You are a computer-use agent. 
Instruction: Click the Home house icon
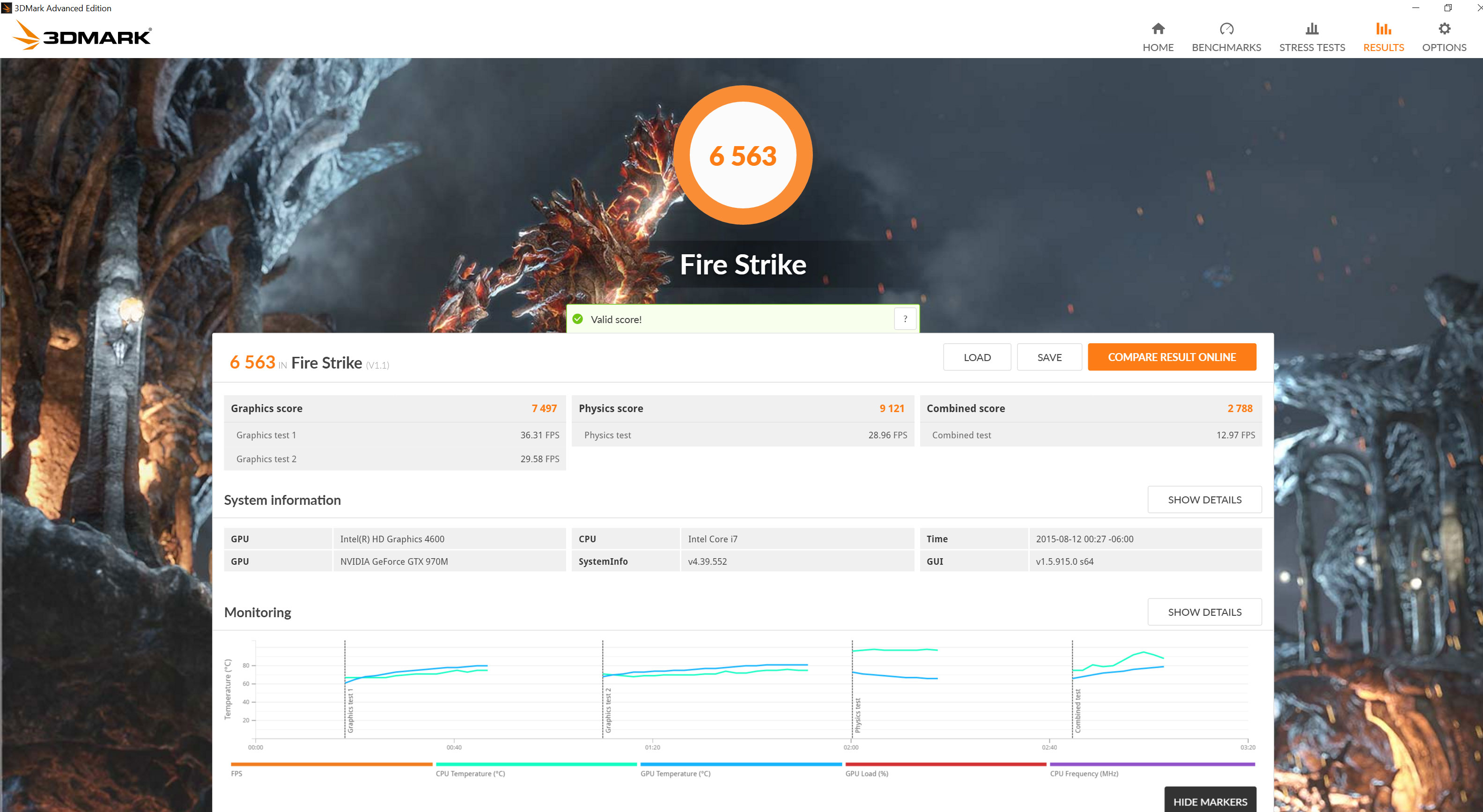pyautogui.click(x=1158, y=29)
